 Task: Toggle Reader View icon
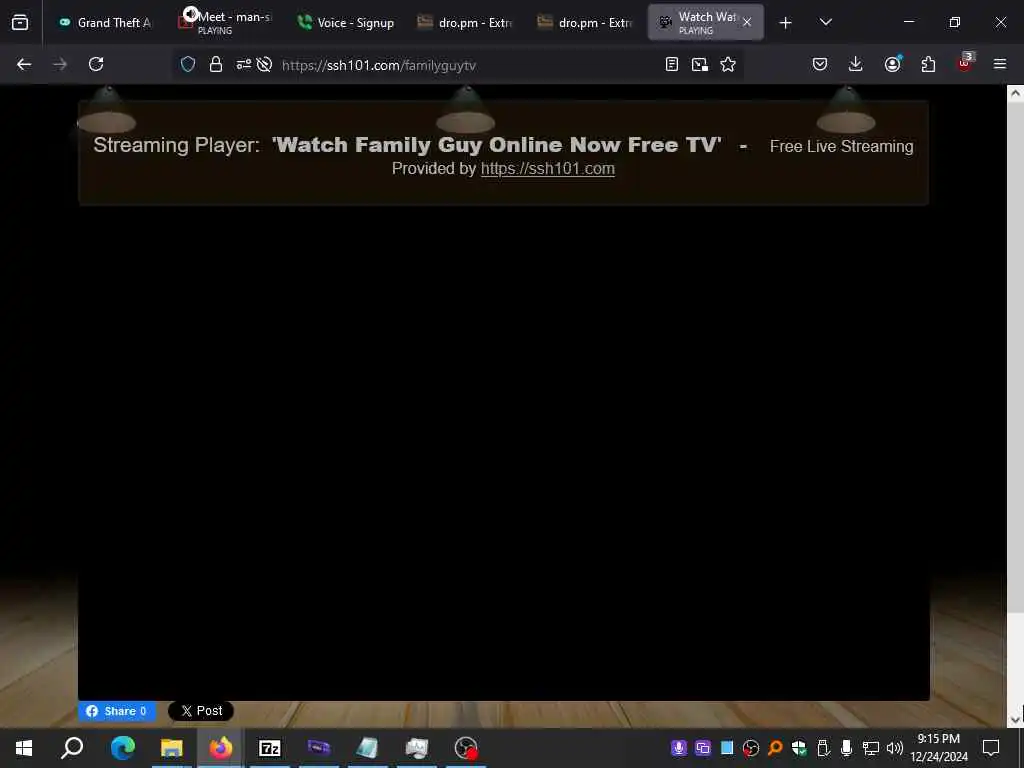coord(671,65)
